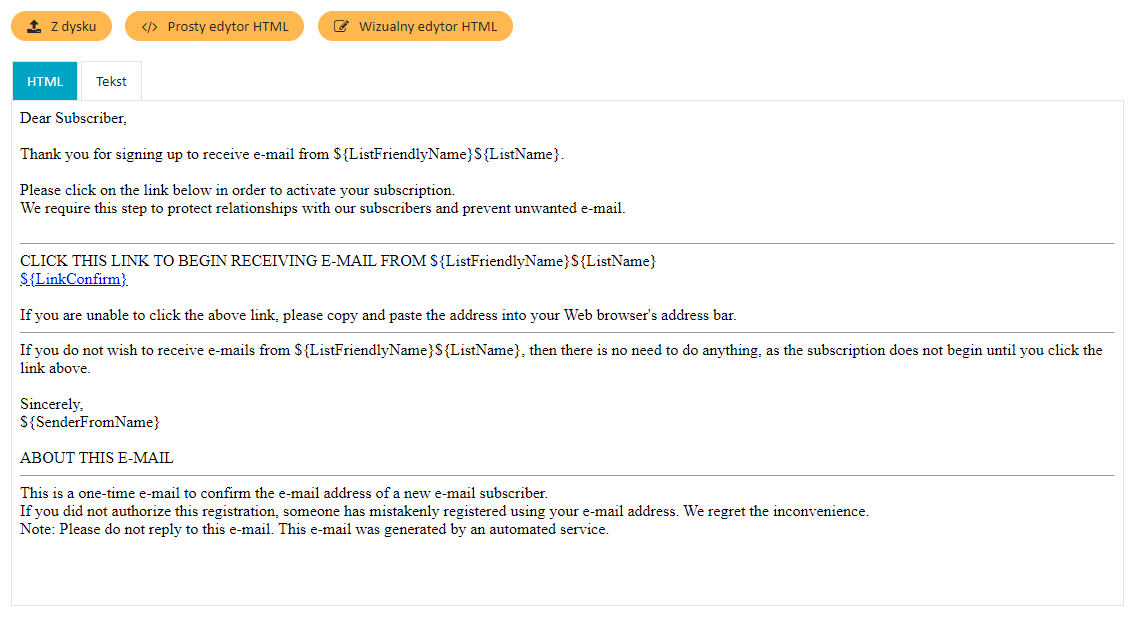Click the Dear Subscriber greeting line
The width and height of the screenshot is (1133, 618).
pos(73,118)
